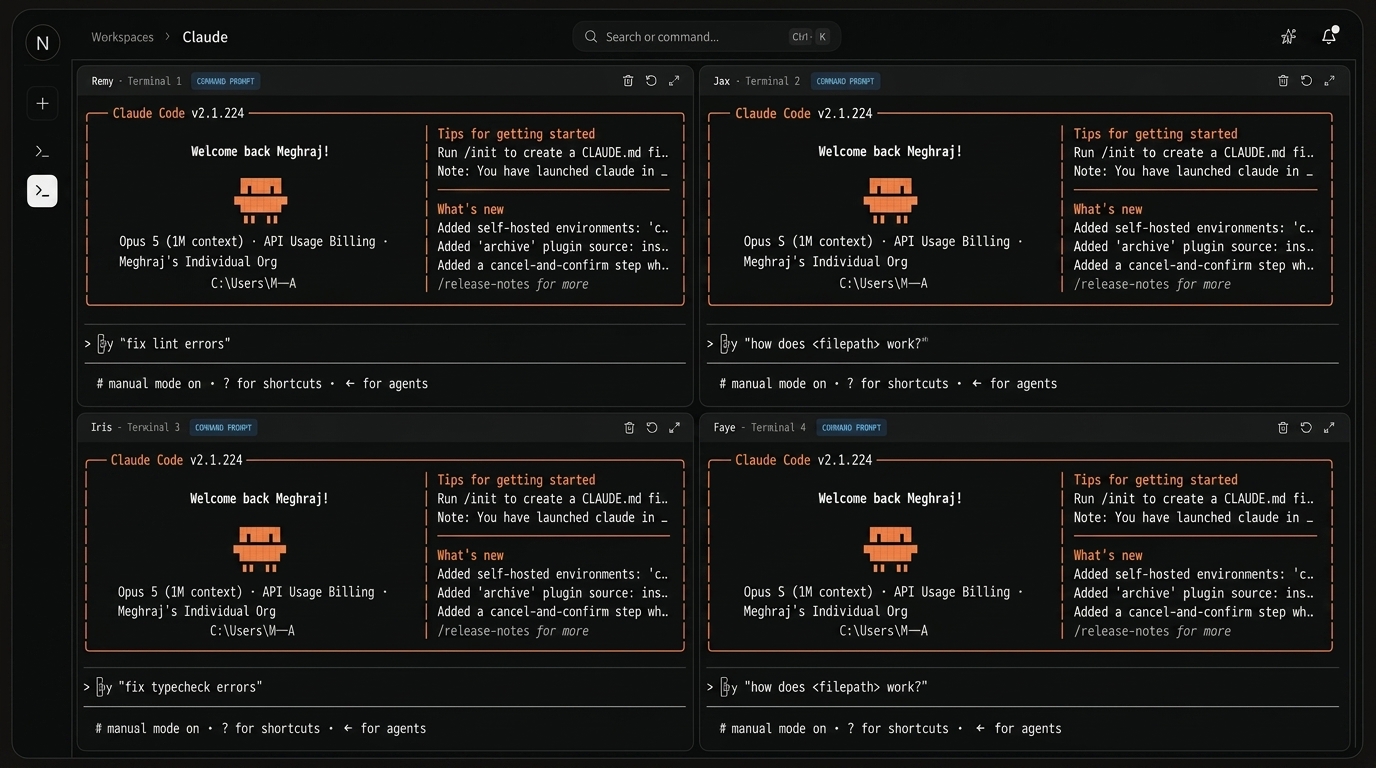Click "Added self-hosted environments" in Jax terminal

(x=1194, y=228)
